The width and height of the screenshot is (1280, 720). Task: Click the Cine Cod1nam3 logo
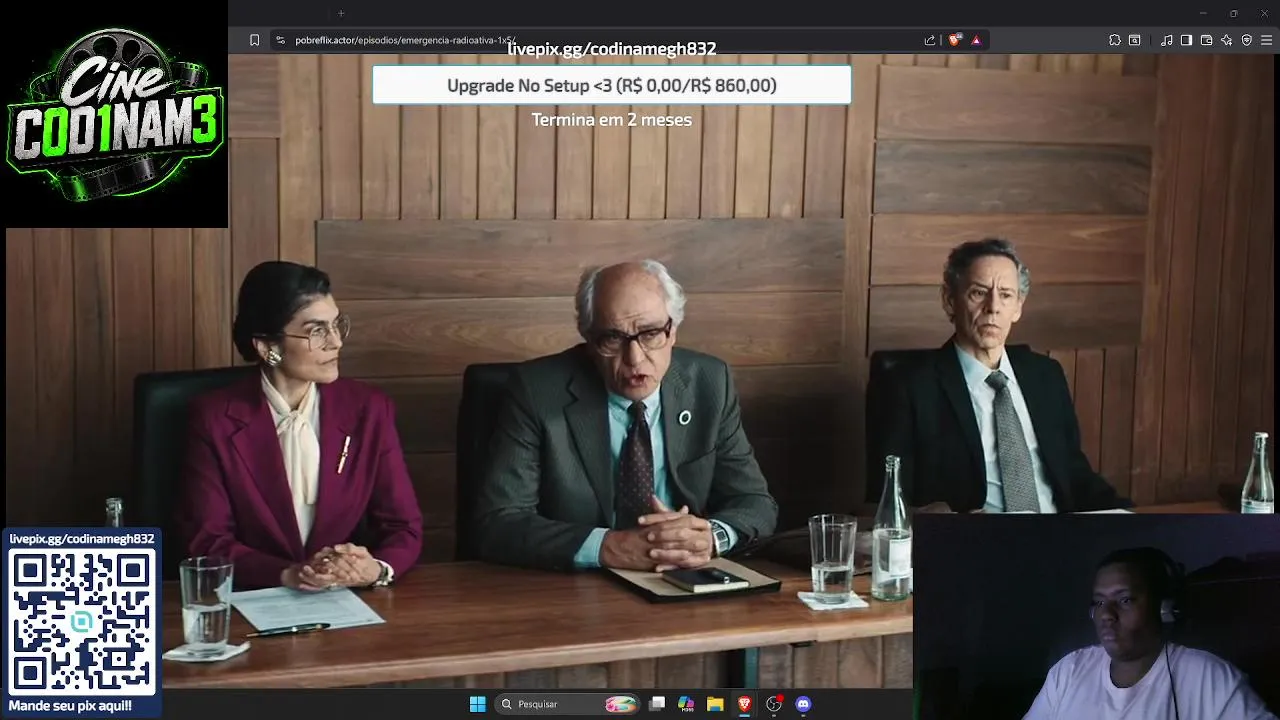[x=114, y=114]
